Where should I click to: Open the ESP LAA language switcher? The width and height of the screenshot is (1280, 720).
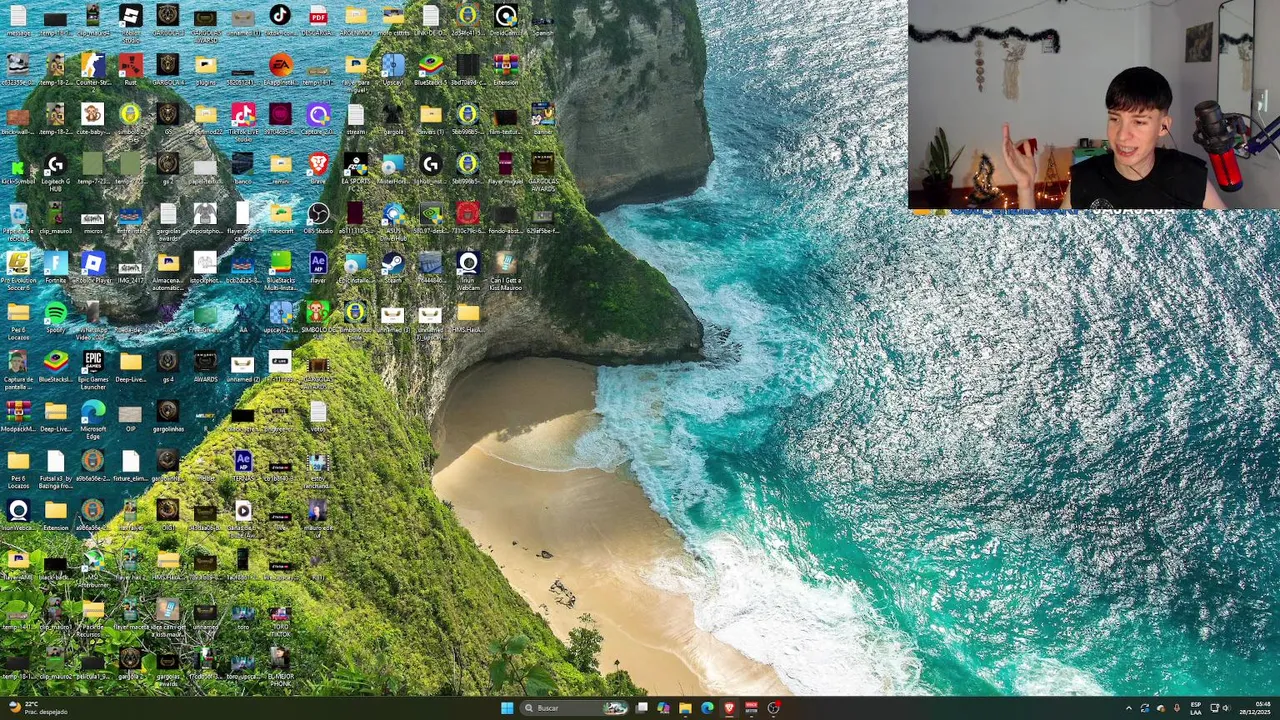(x=1196, y=708)
